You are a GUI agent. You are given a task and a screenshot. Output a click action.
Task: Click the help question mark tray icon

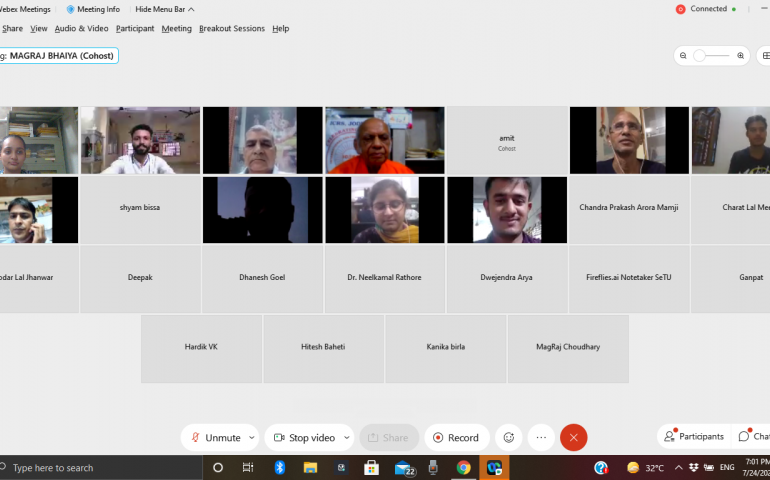point(601,467)
